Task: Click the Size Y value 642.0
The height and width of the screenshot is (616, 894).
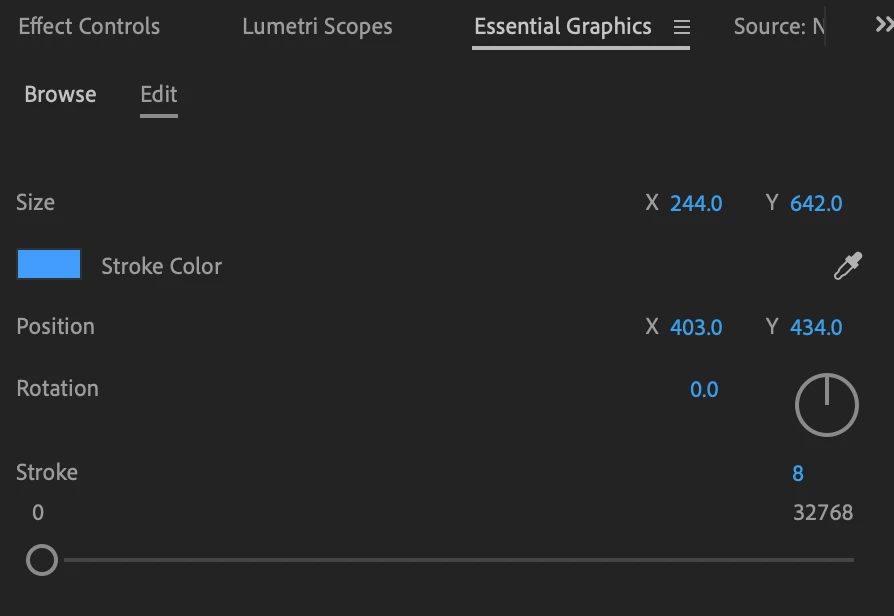Action: coord(816,203)
